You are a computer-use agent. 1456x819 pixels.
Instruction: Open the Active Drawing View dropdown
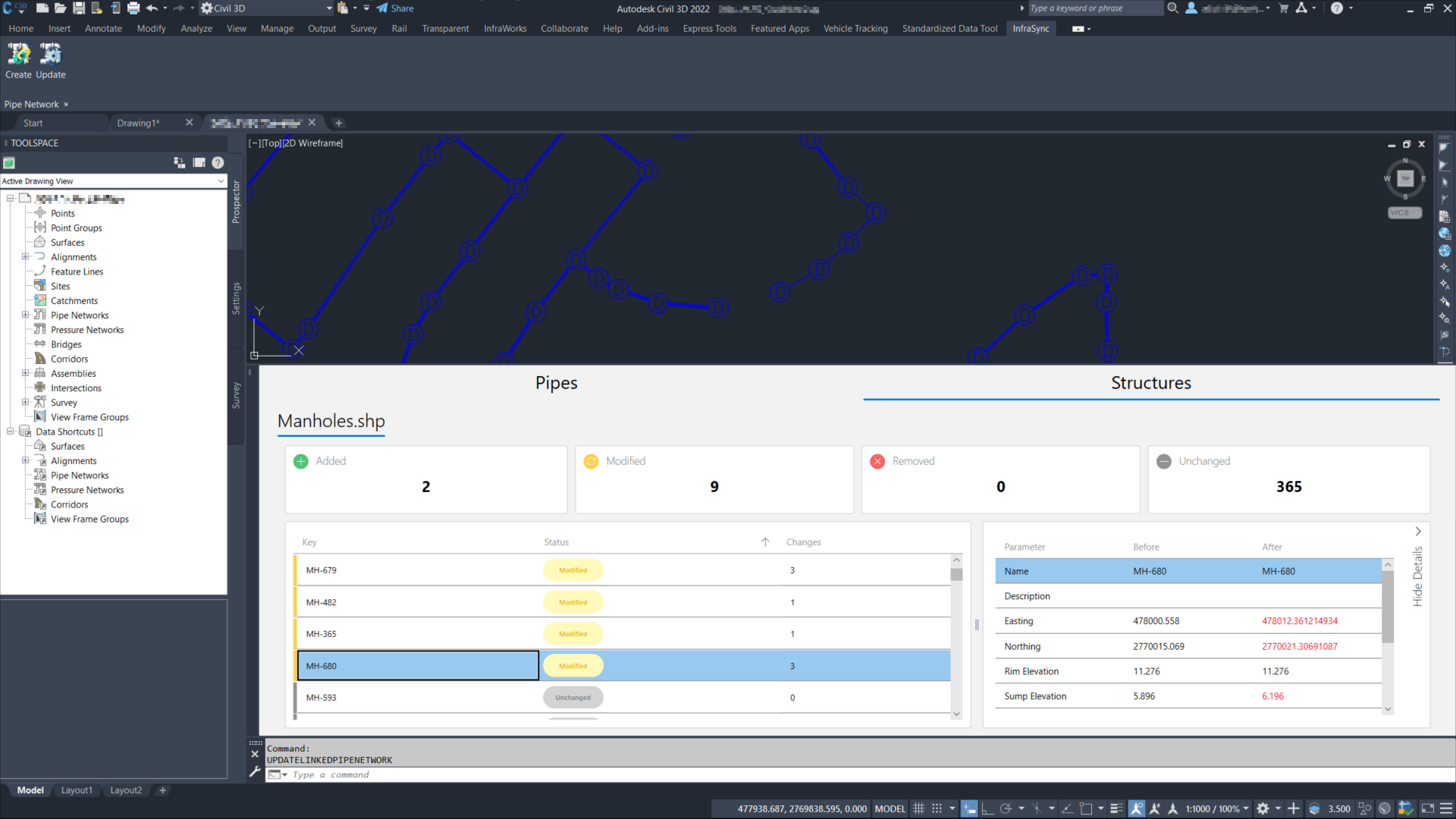click(x=221, y=181)
